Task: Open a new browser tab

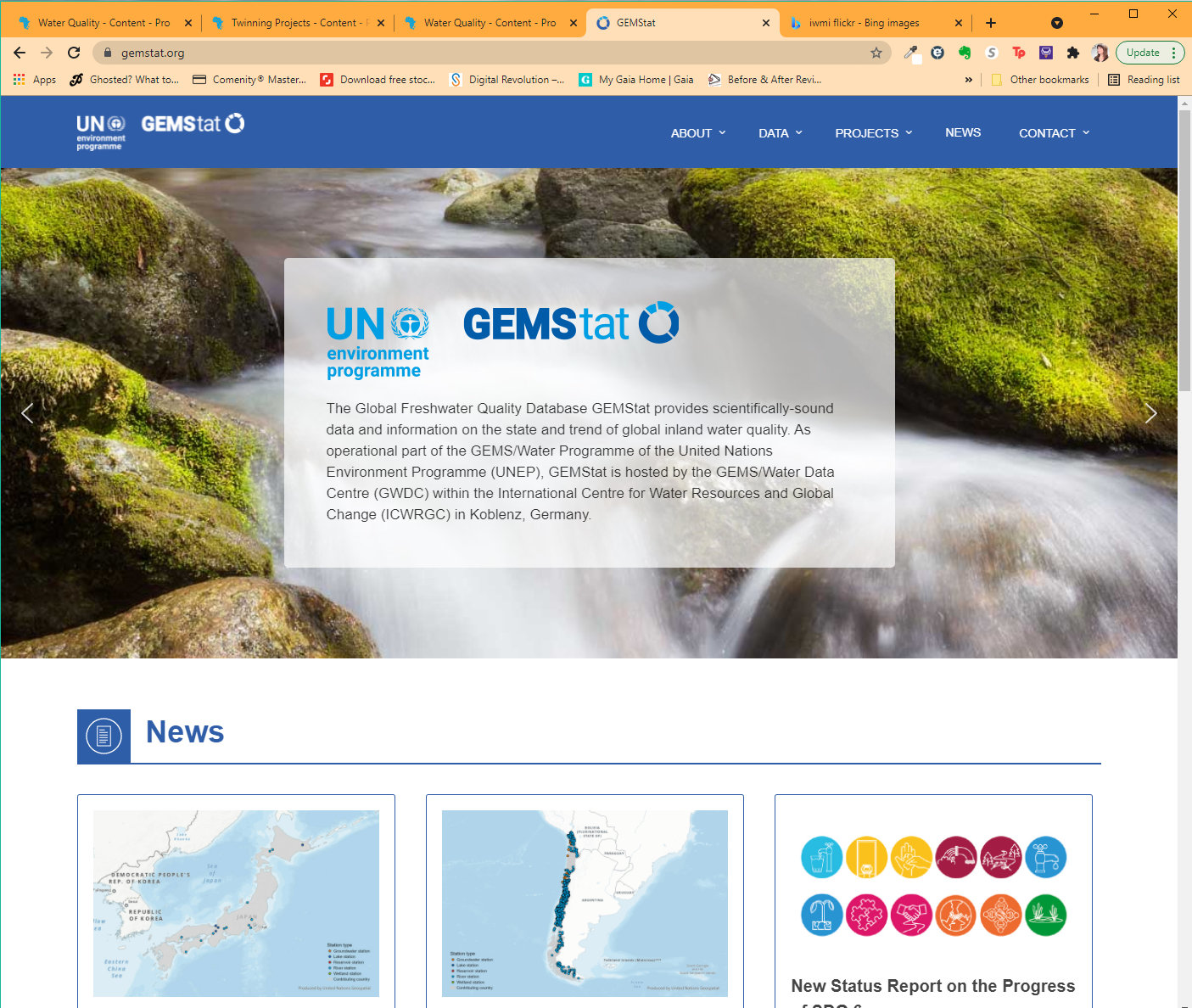Action: click(x=991, y=23)
